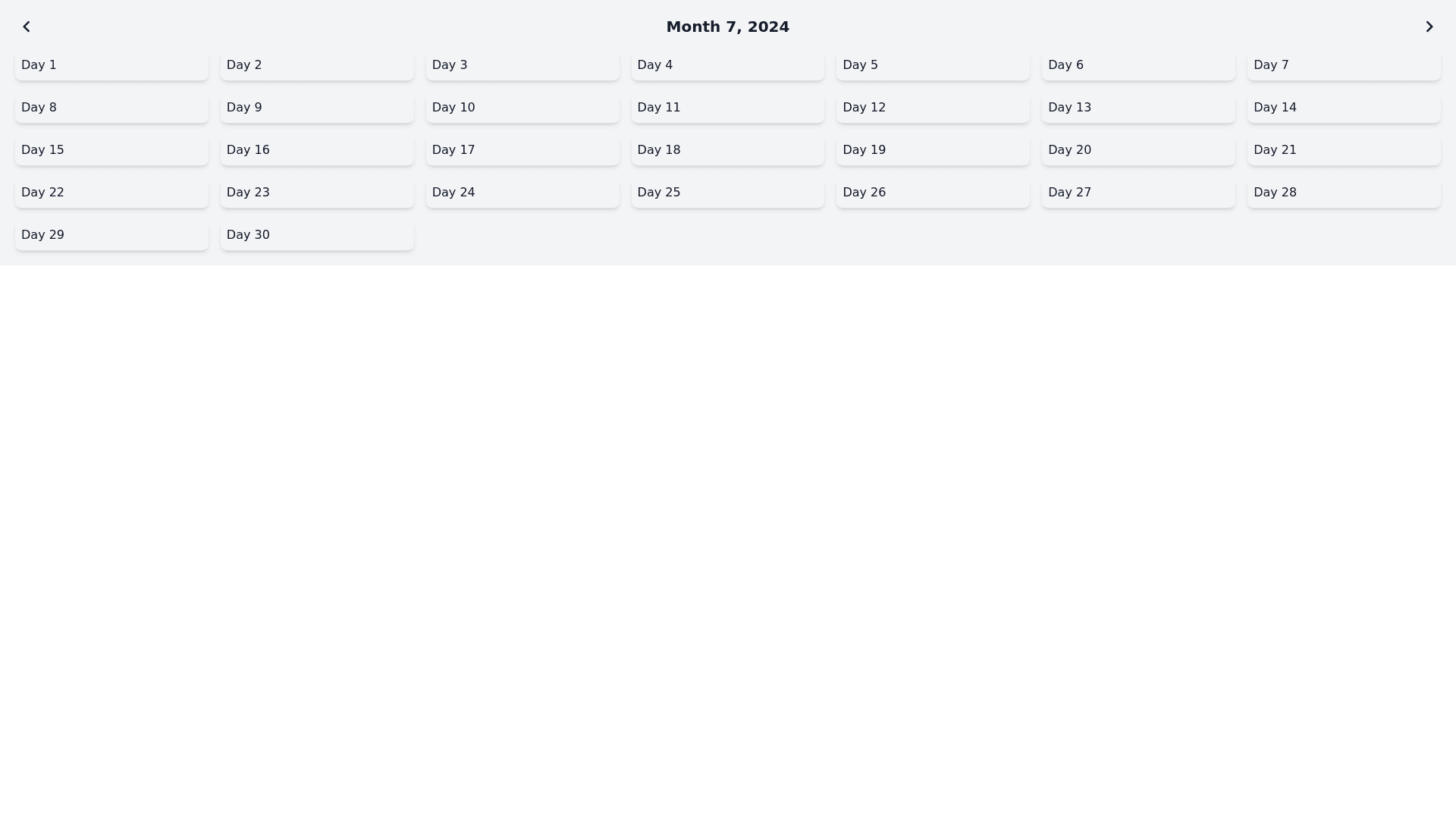
Task: Open the Day 30 cell
Action: 317,235
